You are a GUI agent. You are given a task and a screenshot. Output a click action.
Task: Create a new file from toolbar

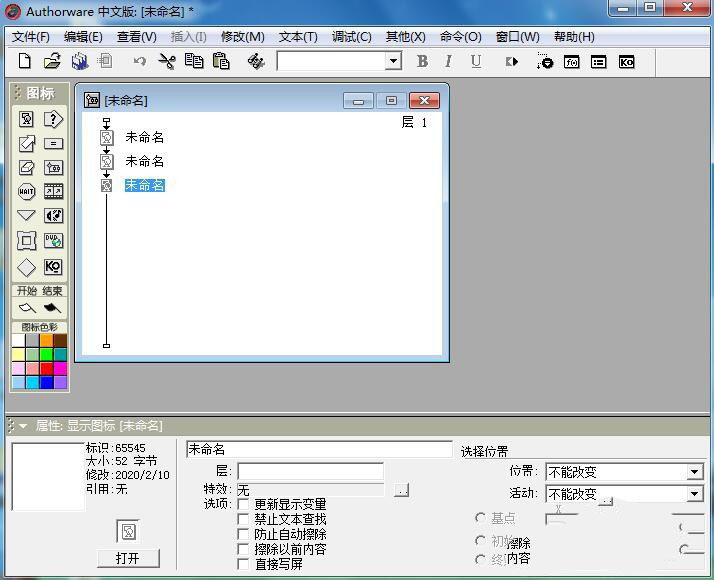coord(25,61)
